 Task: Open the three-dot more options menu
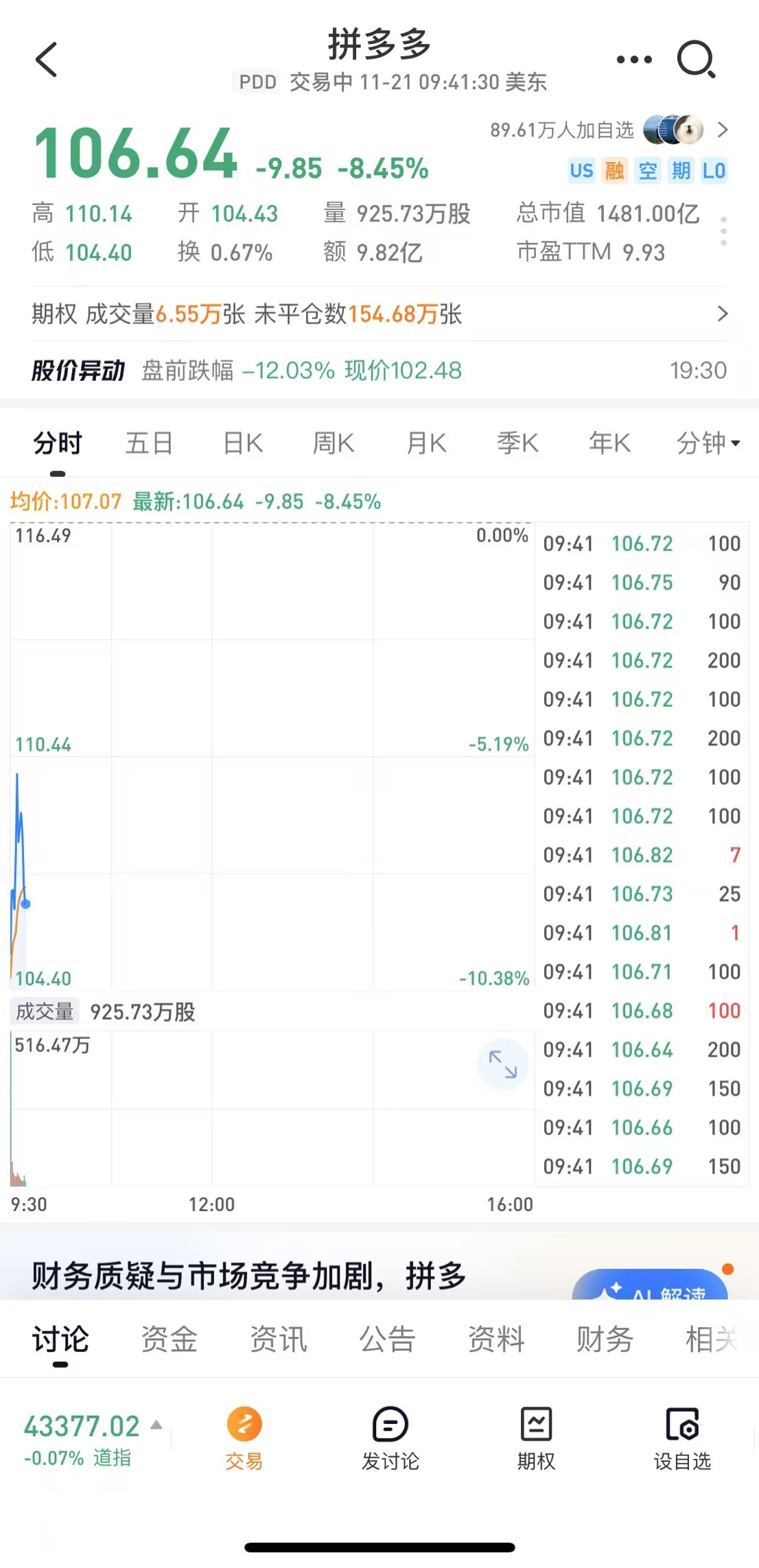[634, 60]
